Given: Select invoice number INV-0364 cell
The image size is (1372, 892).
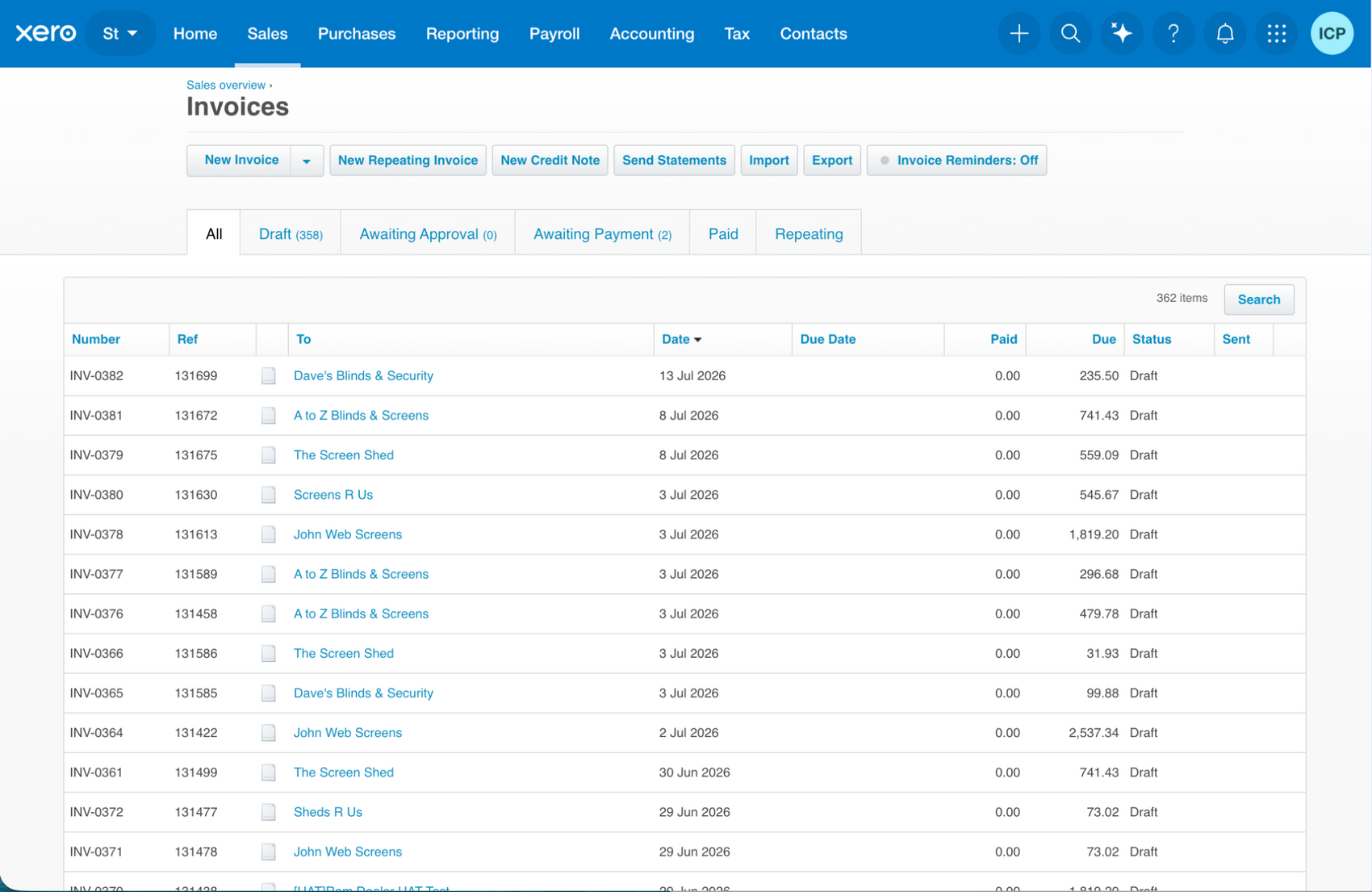Looking at the screenshot, I should [97, 733].
